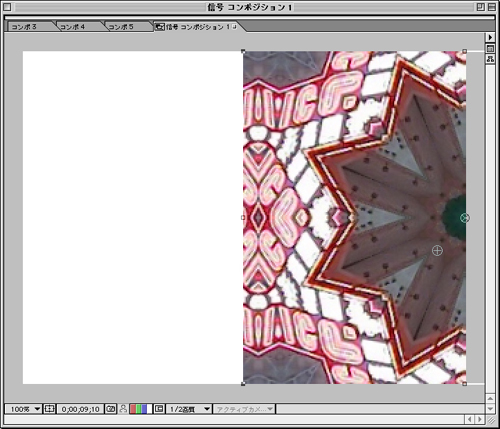Click the 0;00;09;10 timecode field
Viewport: 500px width, 429px height.
click(80, 409)
